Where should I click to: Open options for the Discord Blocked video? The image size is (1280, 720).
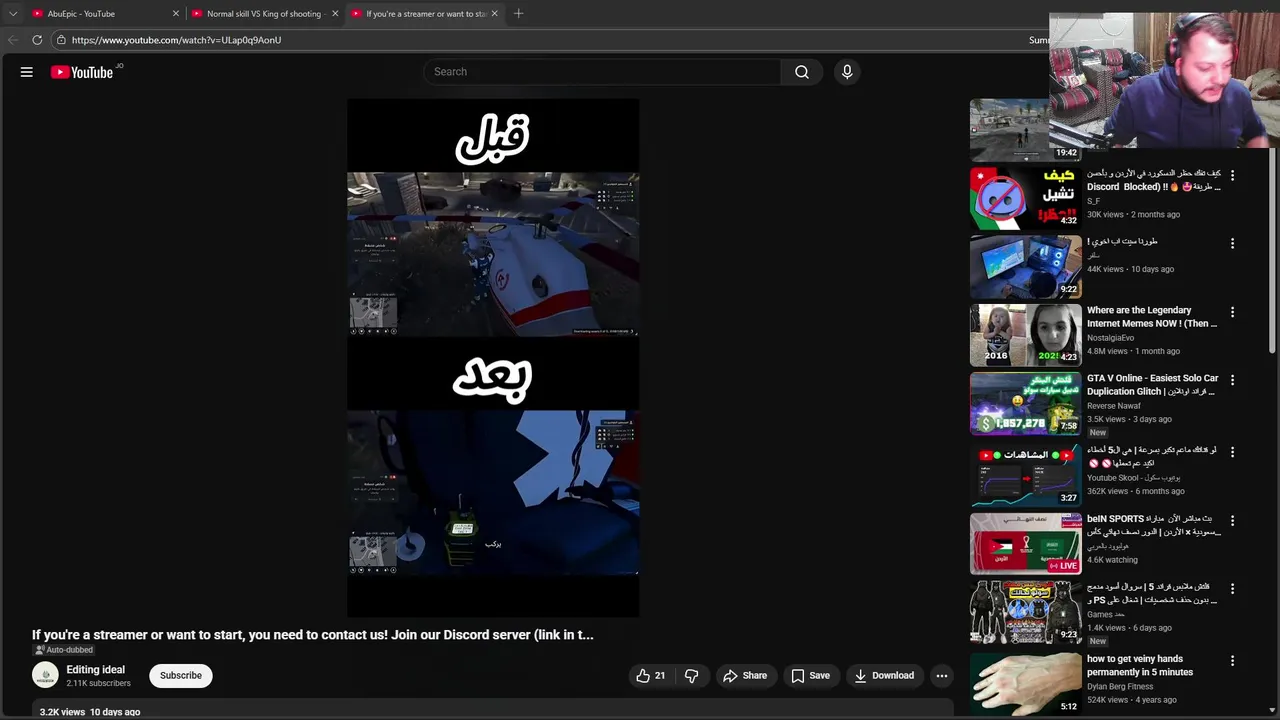pyautogui.click(x=1232, y=175)
